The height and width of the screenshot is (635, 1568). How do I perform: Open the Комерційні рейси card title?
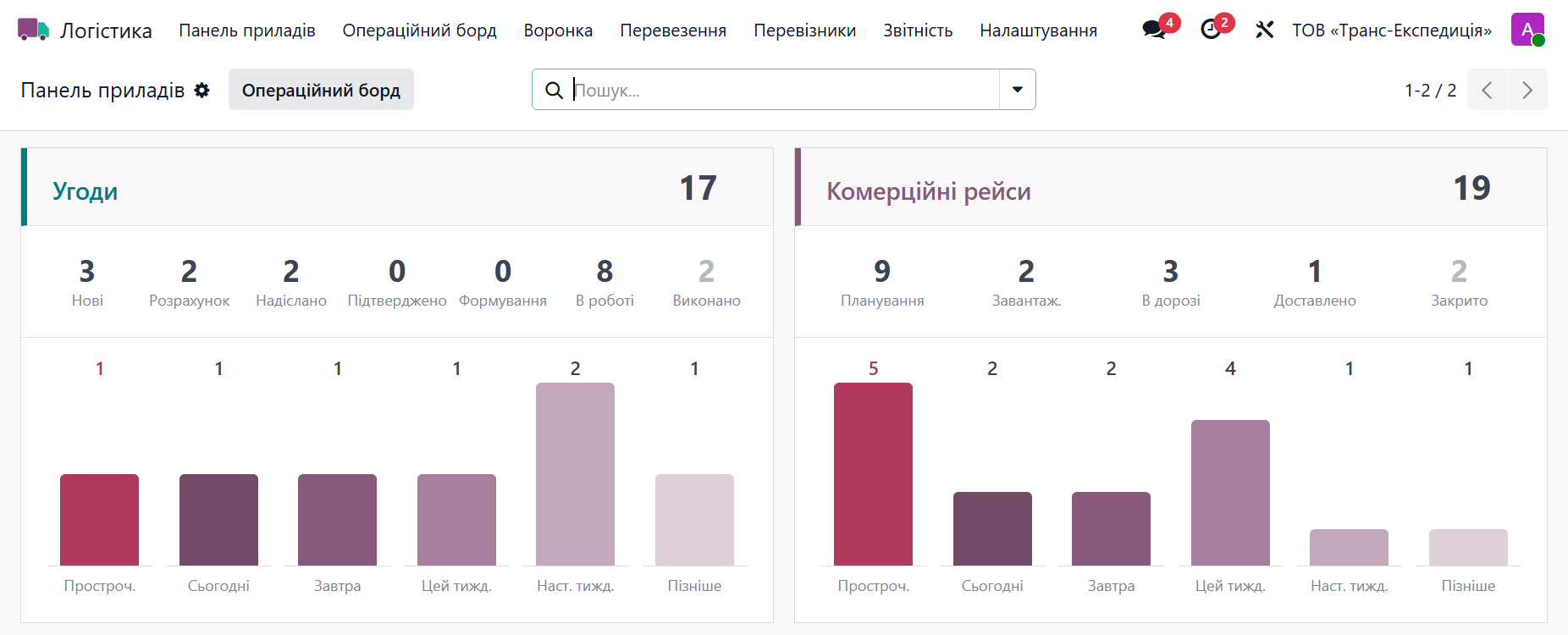click(929, 191)
